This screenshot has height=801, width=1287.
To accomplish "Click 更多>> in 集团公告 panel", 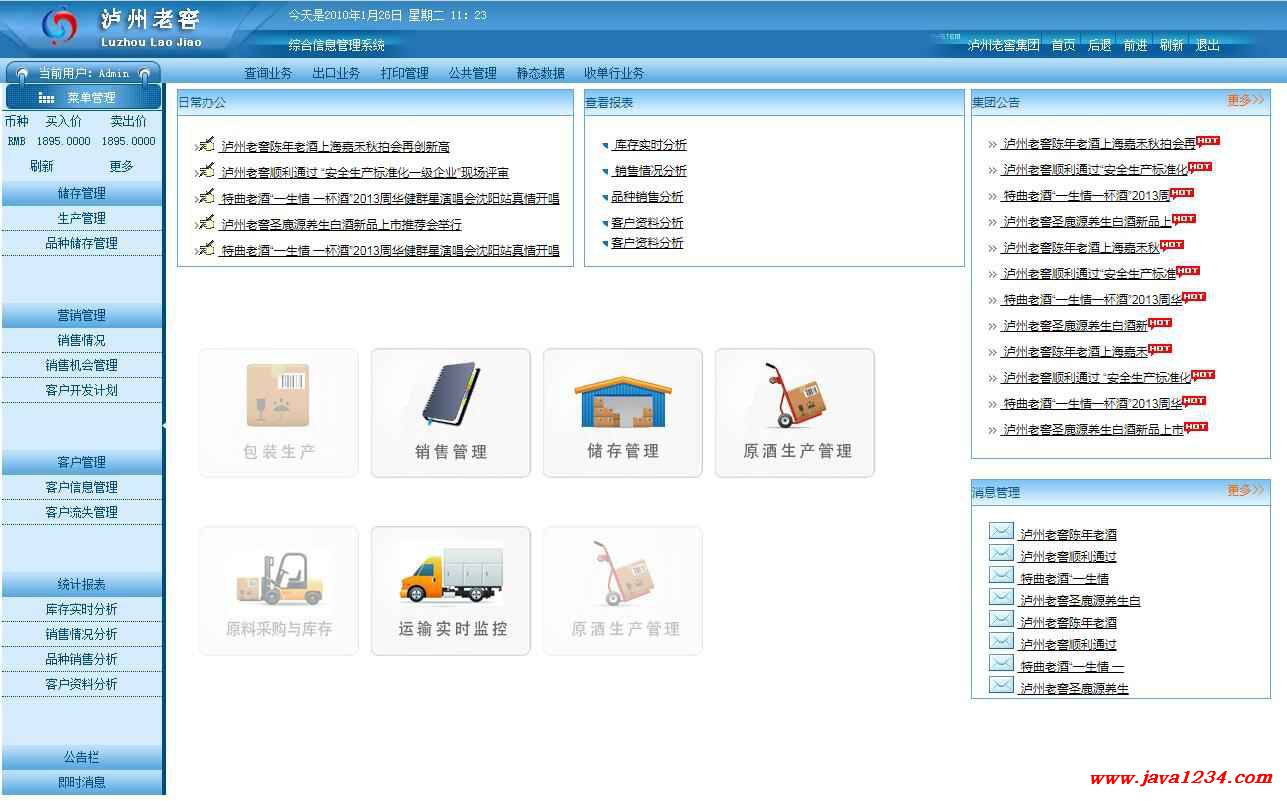I will coord(1246,100).
